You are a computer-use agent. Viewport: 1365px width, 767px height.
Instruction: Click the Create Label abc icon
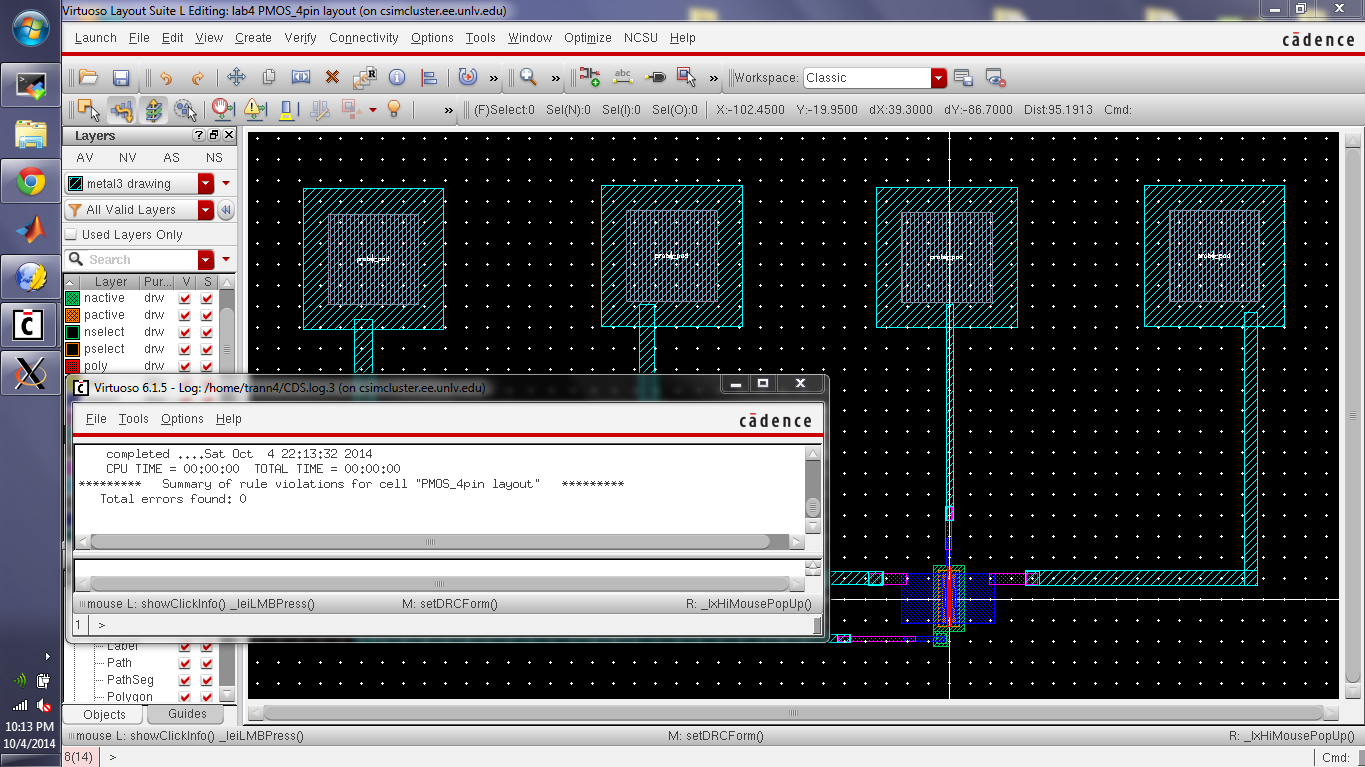tap(622, 77)
